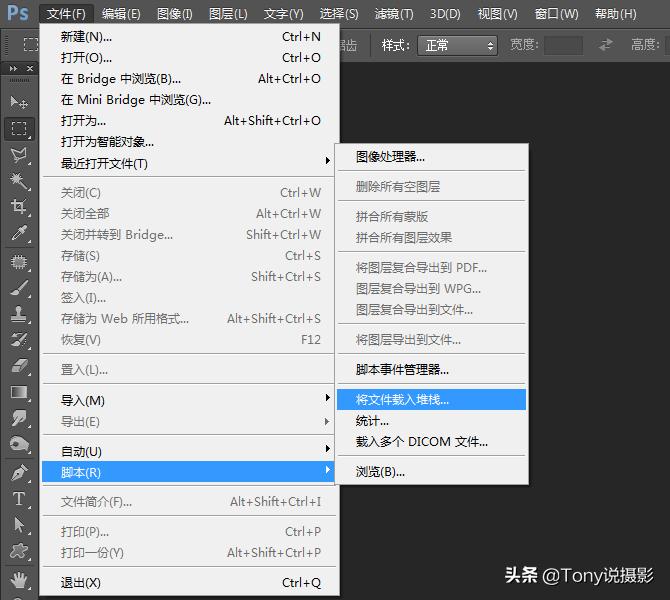Select the Eraser tool
The height and width of the screenshot is (600, 670).
point(19,366)
